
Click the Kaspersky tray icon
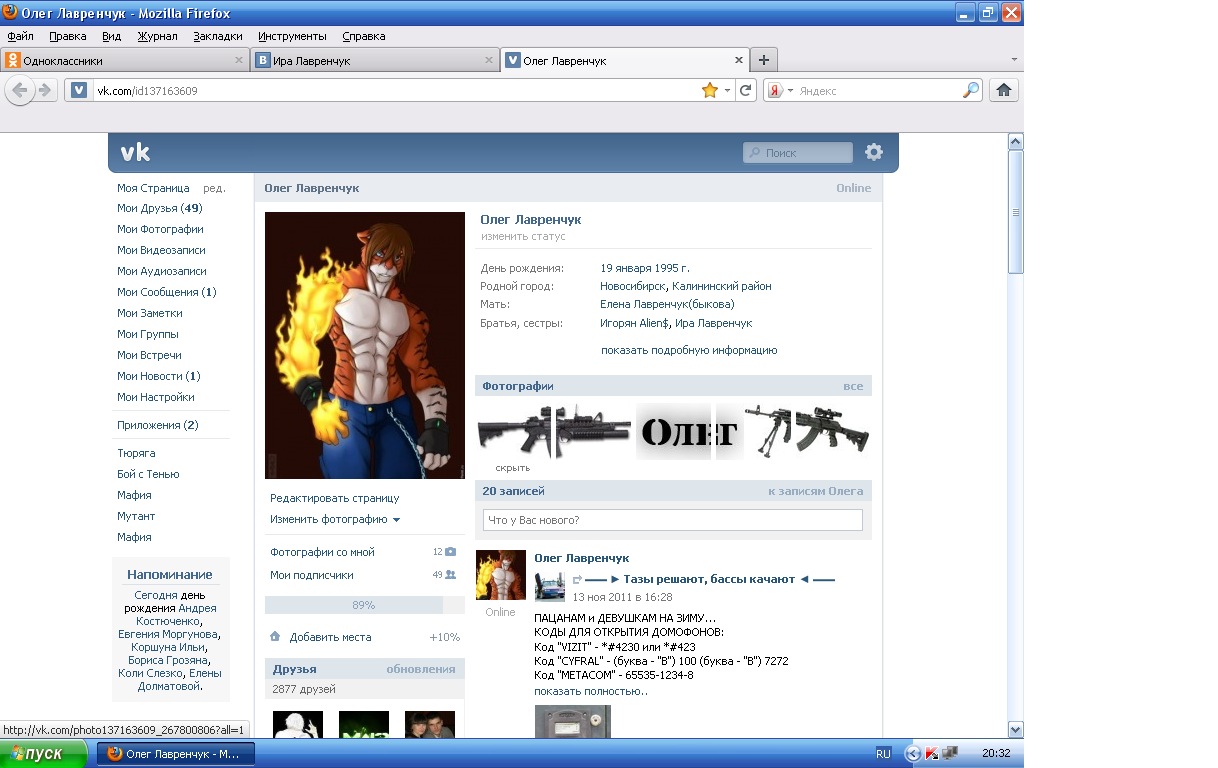pyautogui.click(x=931, y=754)
